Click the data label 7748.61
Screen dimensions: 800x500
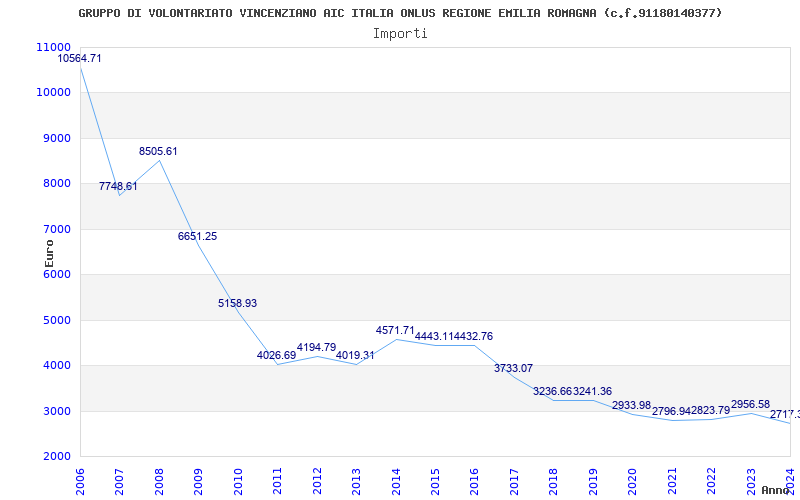point(118,186)
